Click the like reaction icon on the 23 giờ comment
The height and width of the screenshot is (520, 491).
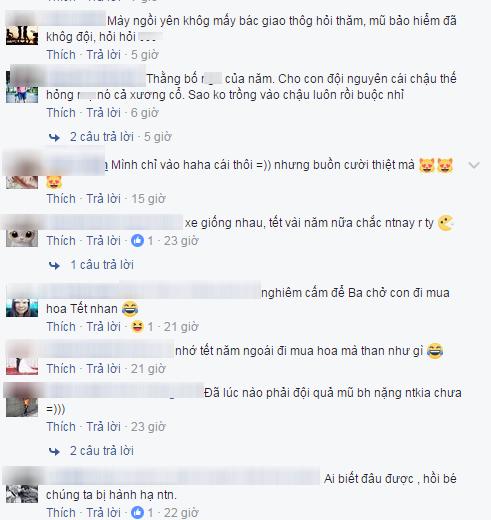(x=137, y=240)
